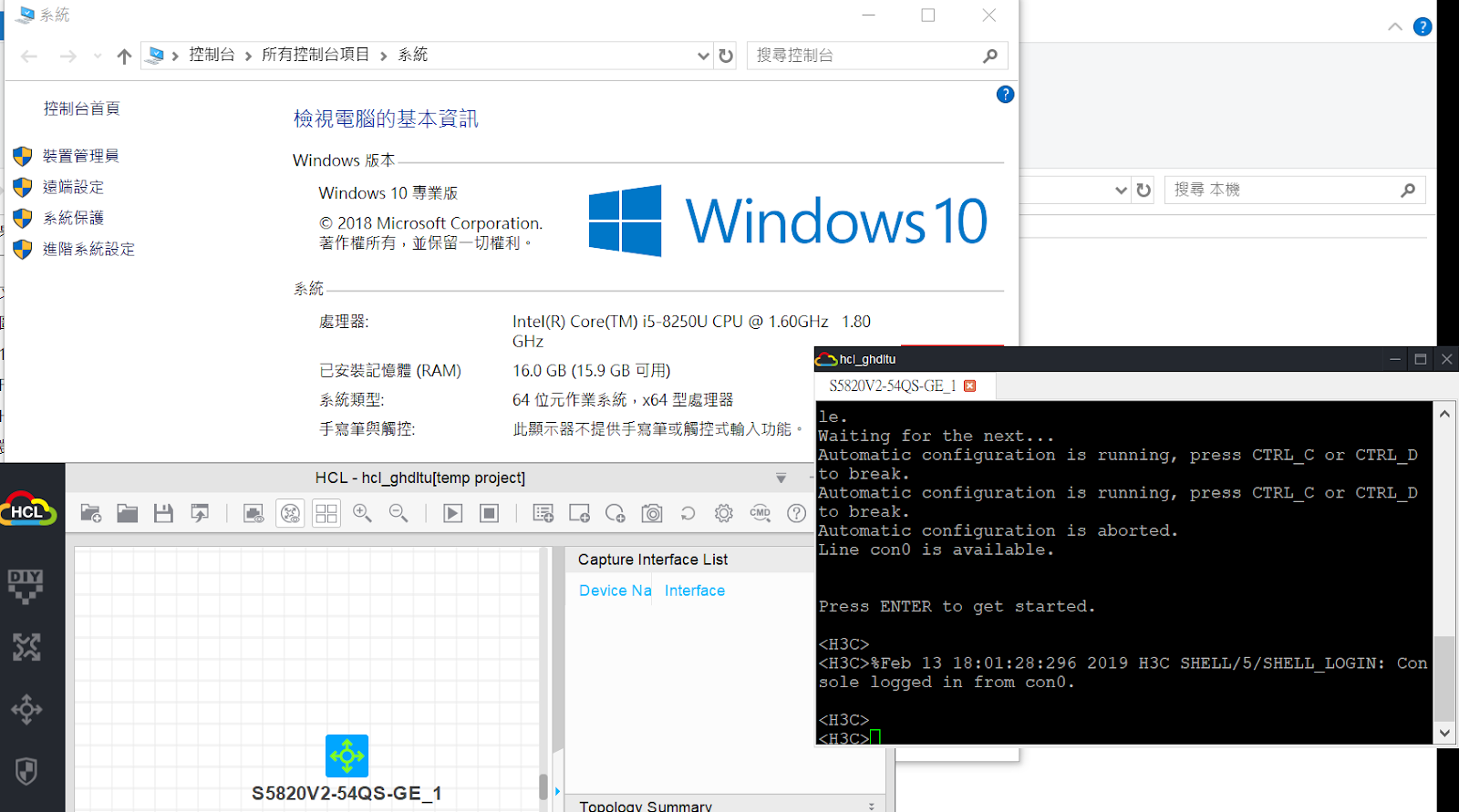Open the firewall shield category in sidebar

pyautogui.click(x=26, y=771)
